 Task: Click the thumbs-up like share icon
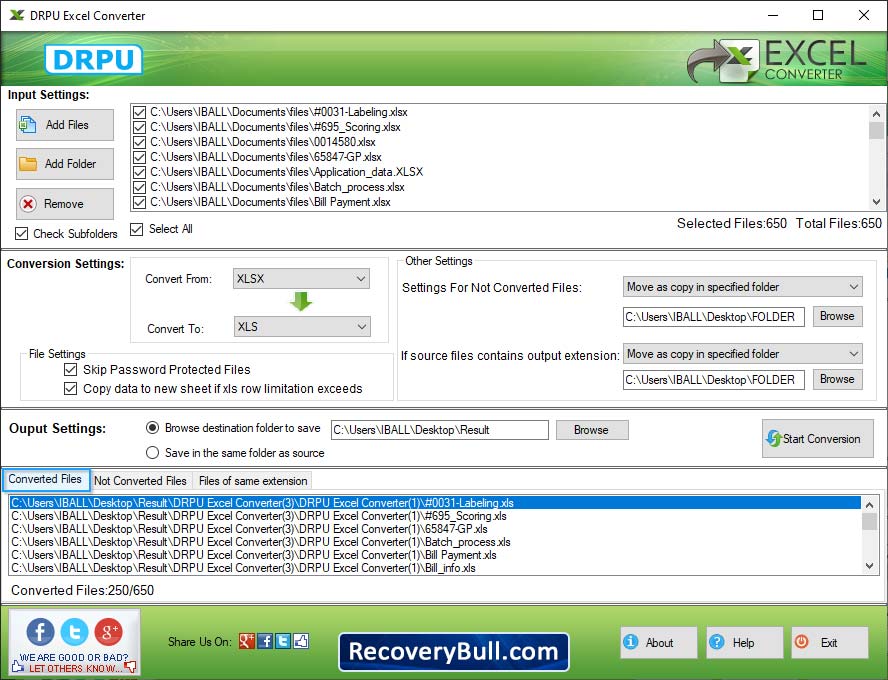pos(301,641)
